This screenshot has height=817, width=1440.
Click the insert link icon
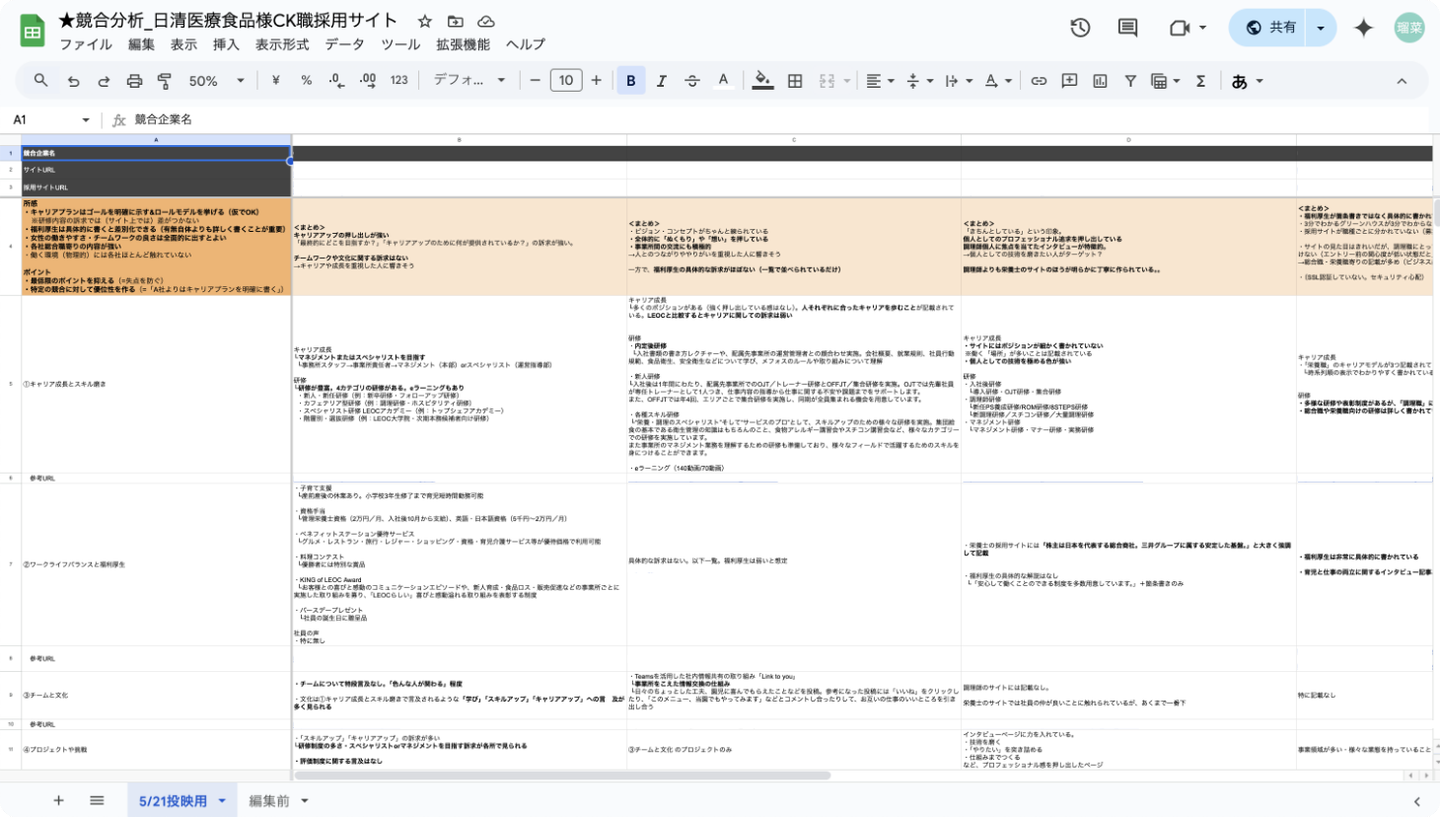[1039, 81]
